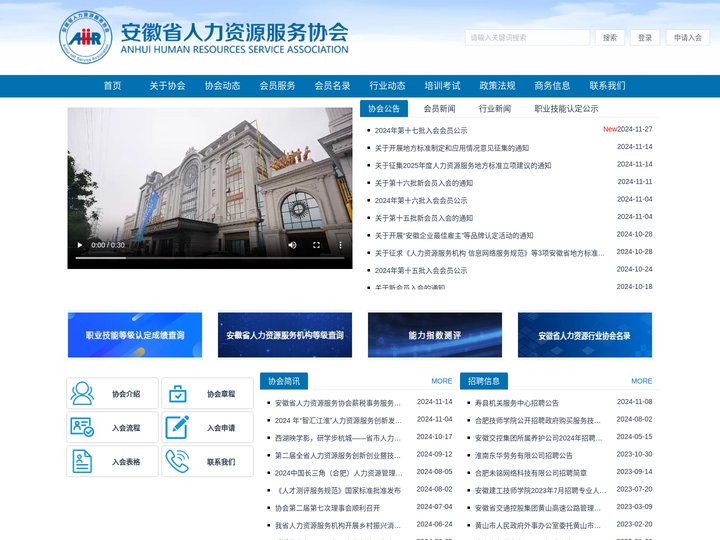Open 关于第十五批新会员入会的通知
The width and height of the screenshot is (720, 540).
pyautogui.click(x=424, y=218)
